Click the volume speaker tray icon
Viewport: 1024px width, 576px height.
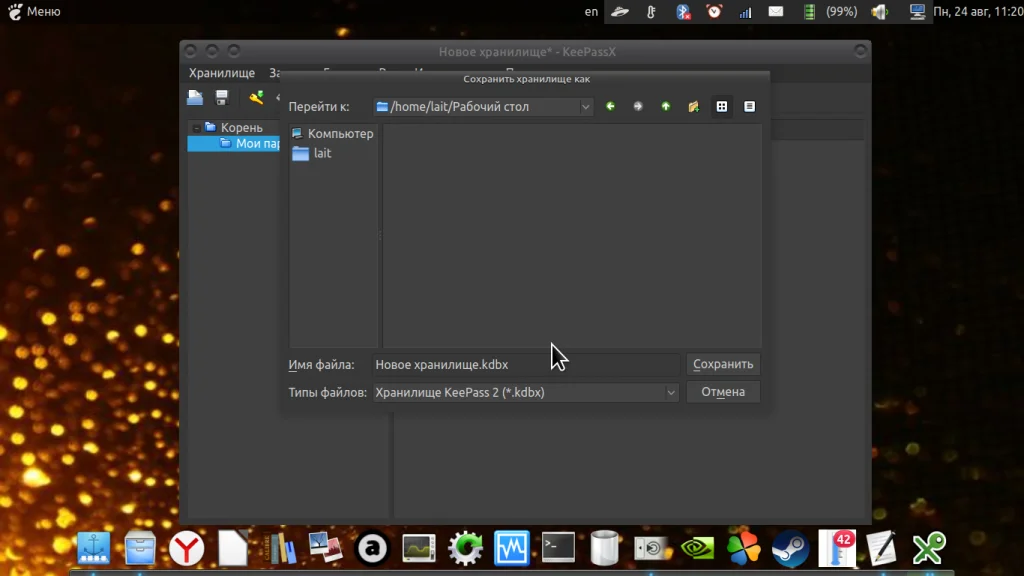click(x=880, y=11)
